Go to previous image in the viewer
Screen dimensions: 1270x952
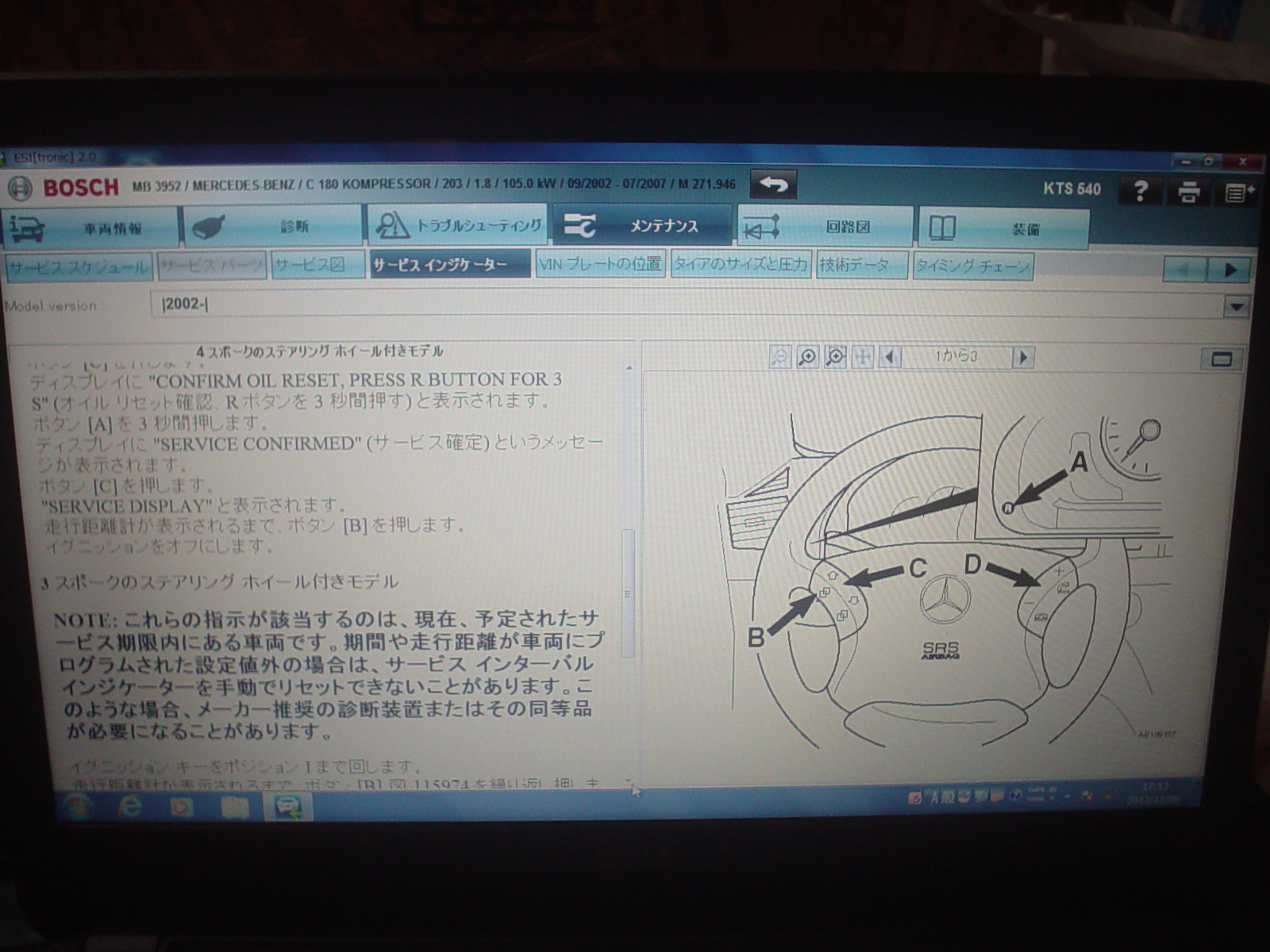click(890, 357)
